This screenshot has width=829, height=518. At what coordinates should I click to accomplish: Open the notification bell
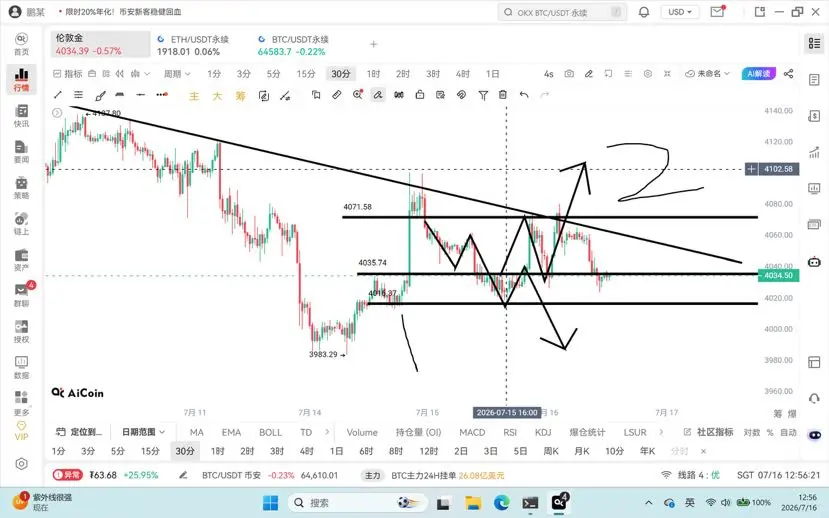(x=643, y=12)
